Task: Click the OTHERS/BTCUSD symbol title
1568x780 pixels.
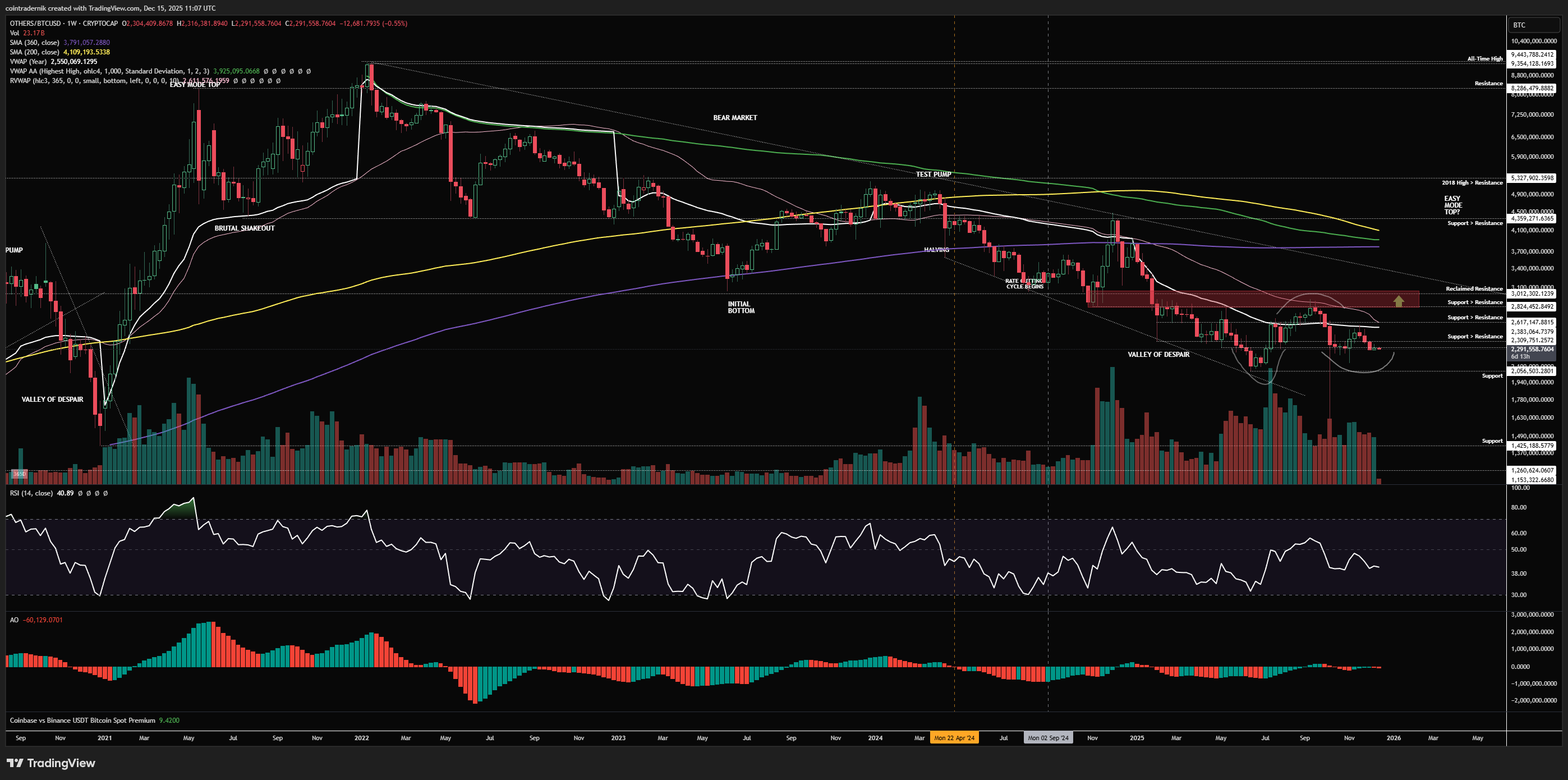Action: [43, 23]
